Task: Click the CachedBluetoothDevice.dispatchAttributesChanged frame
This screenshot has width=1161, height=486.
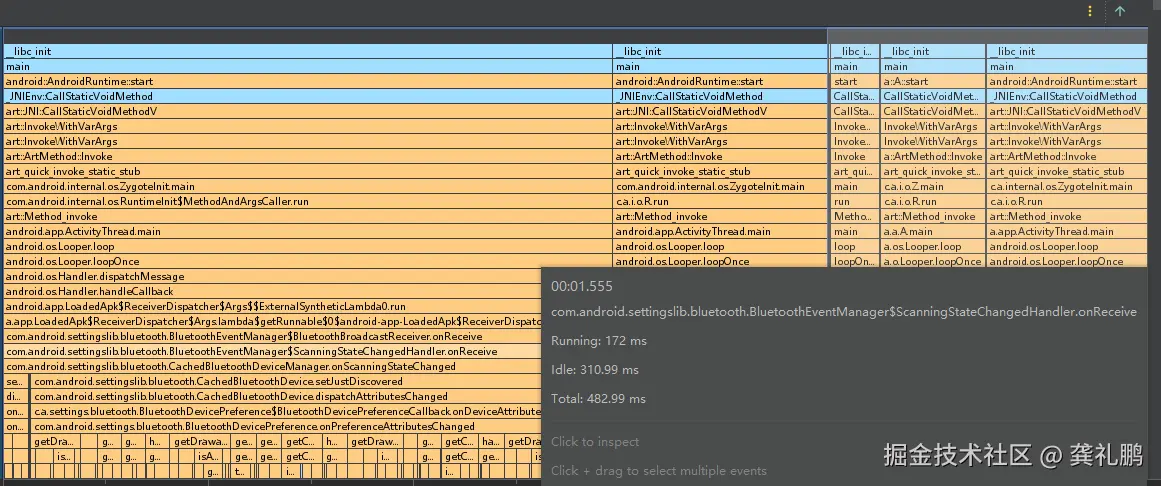Action: click(x=287, y=396)
